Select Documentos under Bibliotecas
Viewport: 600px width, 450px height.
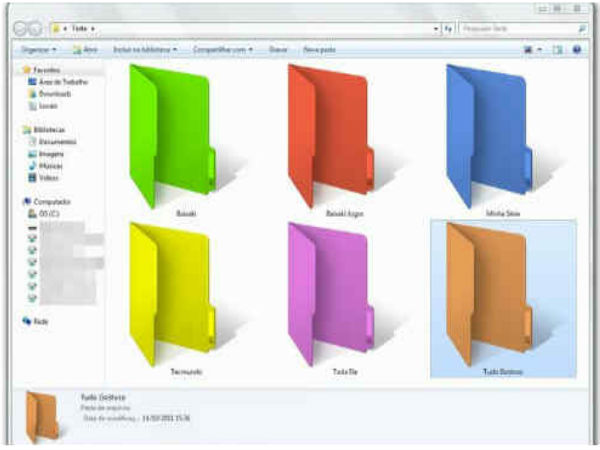57,142
